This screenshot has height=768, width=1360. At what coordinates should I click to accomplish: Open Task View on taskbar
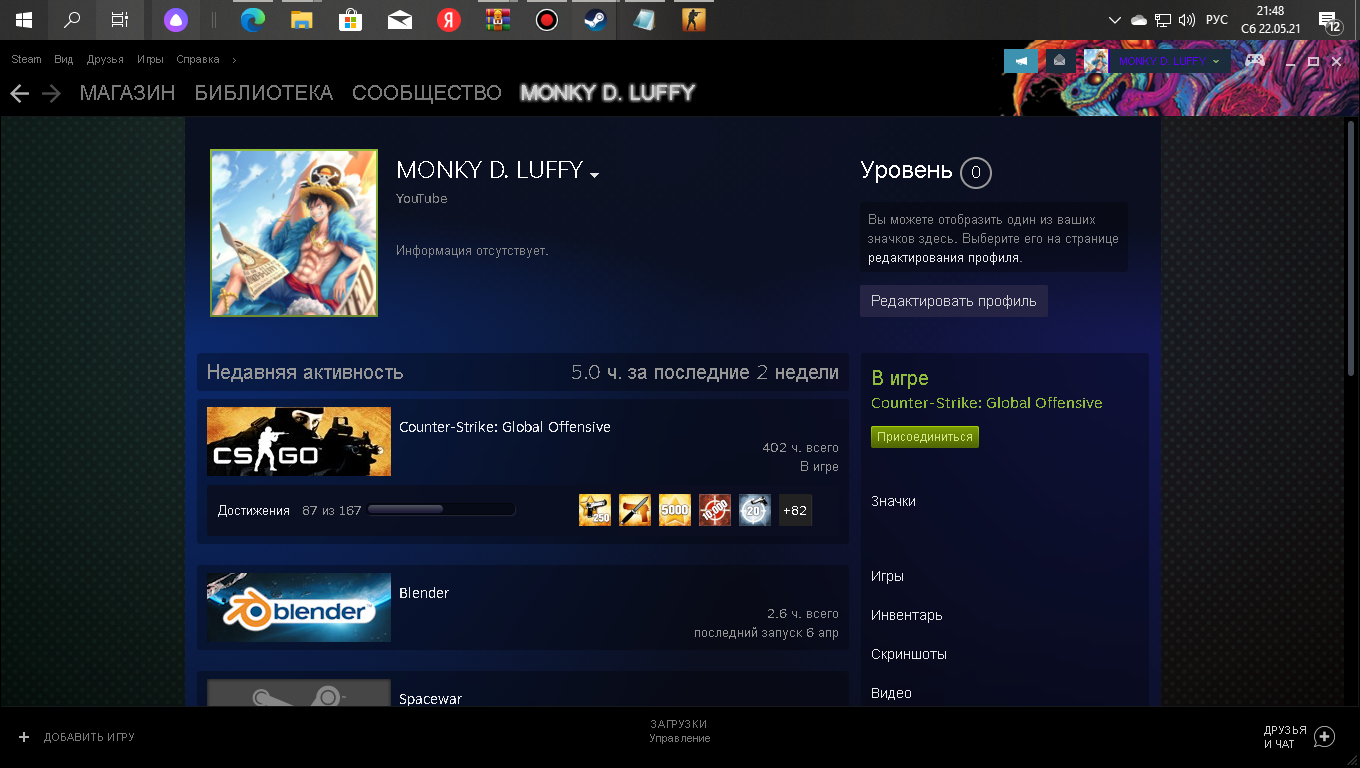click(x=120, y=20)
